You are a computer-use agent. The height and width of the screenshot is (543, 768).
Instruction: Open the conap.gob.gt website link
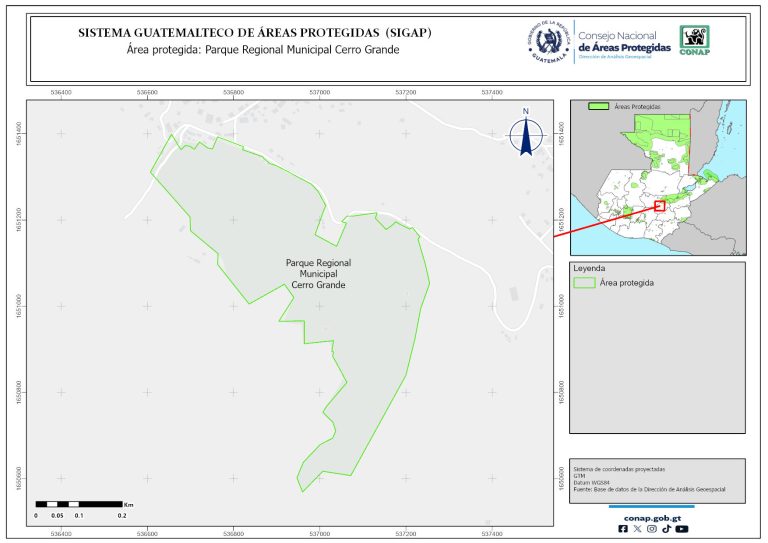coord(652,517)
